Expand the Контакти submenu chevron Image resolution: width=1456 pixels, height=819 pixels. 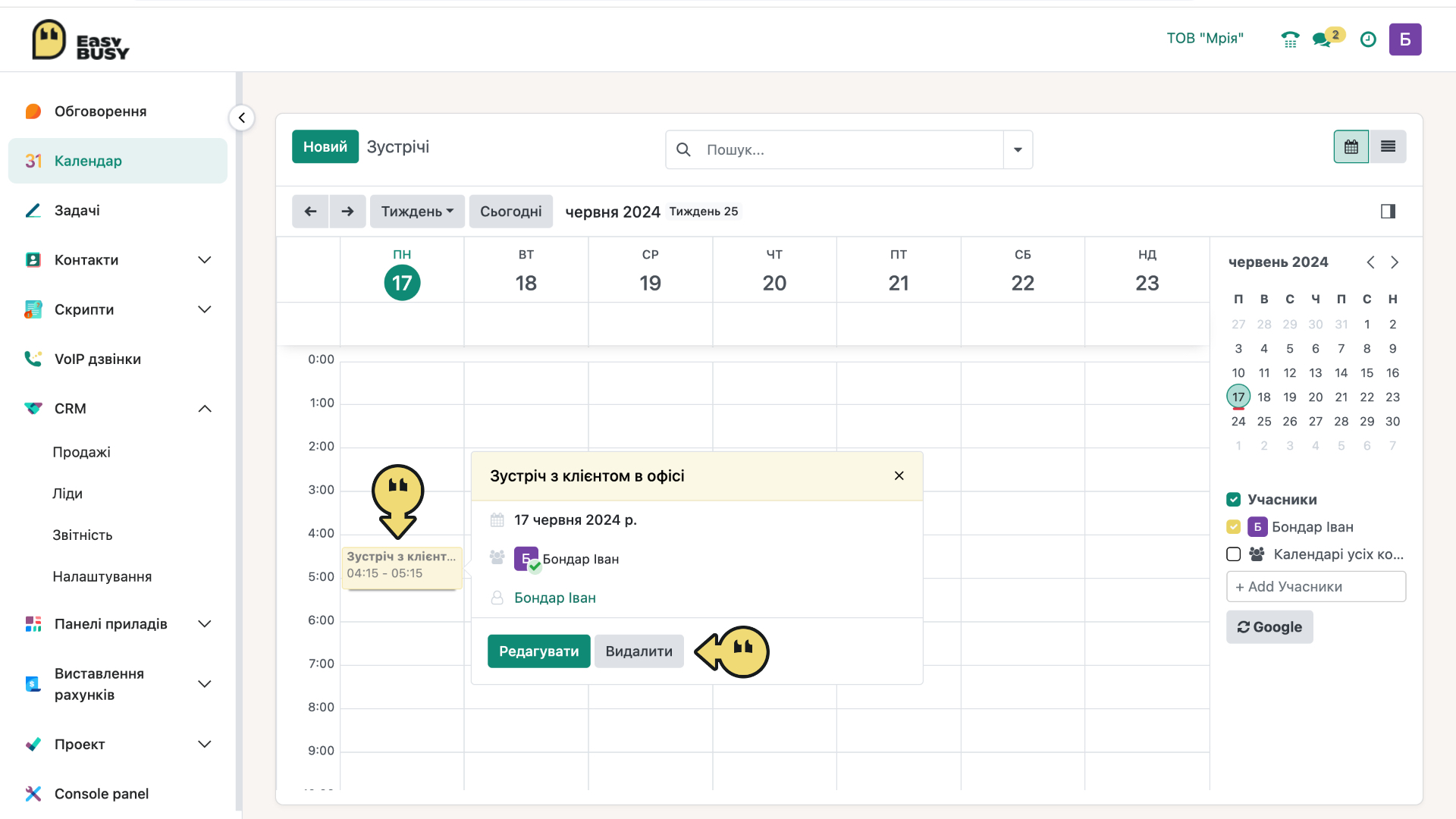click(x=205, y=260)
